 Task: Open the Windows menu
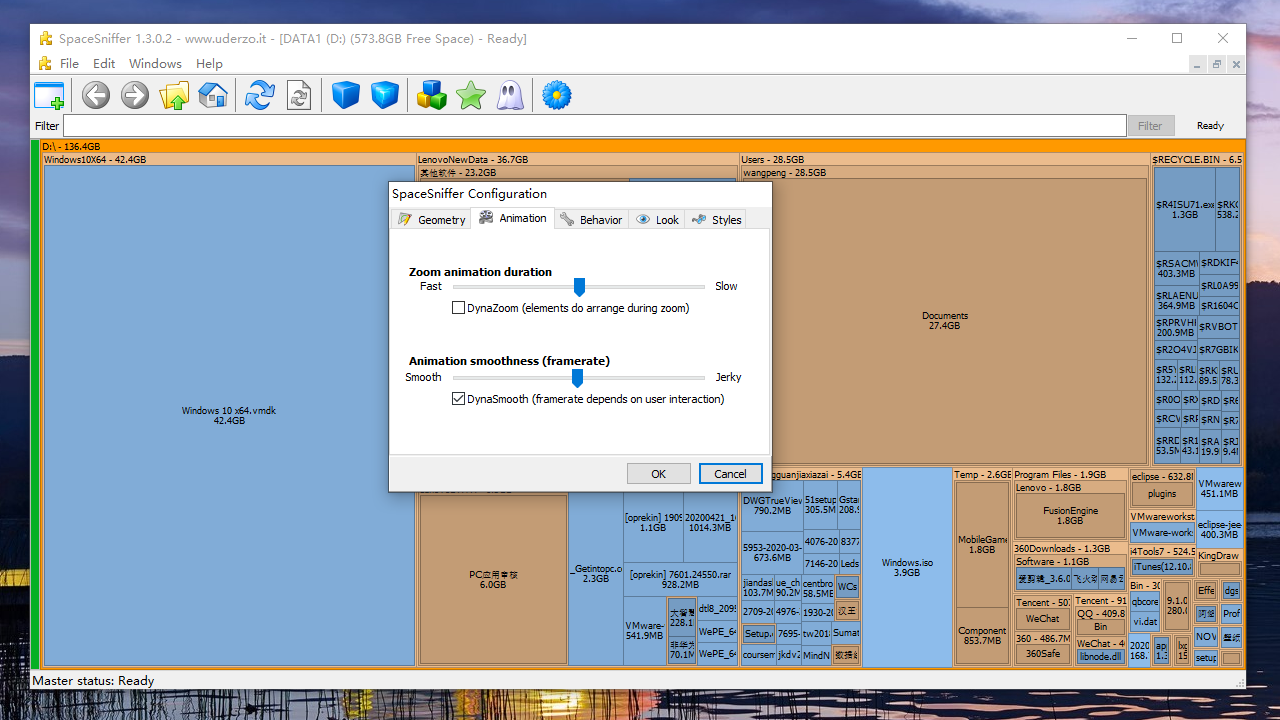coord(155,63)
